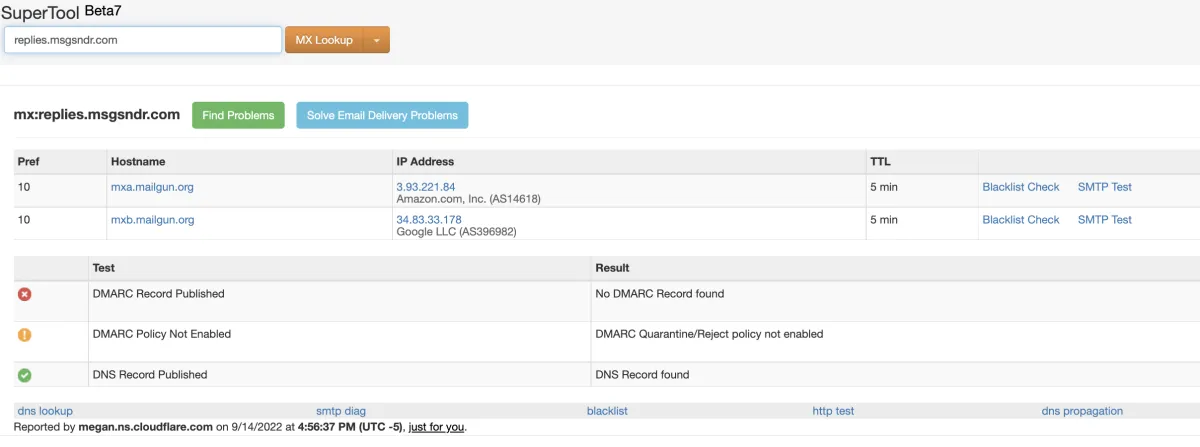The image size is (1200, 447).
Task: Open the http test link
Action: [833, 411]
